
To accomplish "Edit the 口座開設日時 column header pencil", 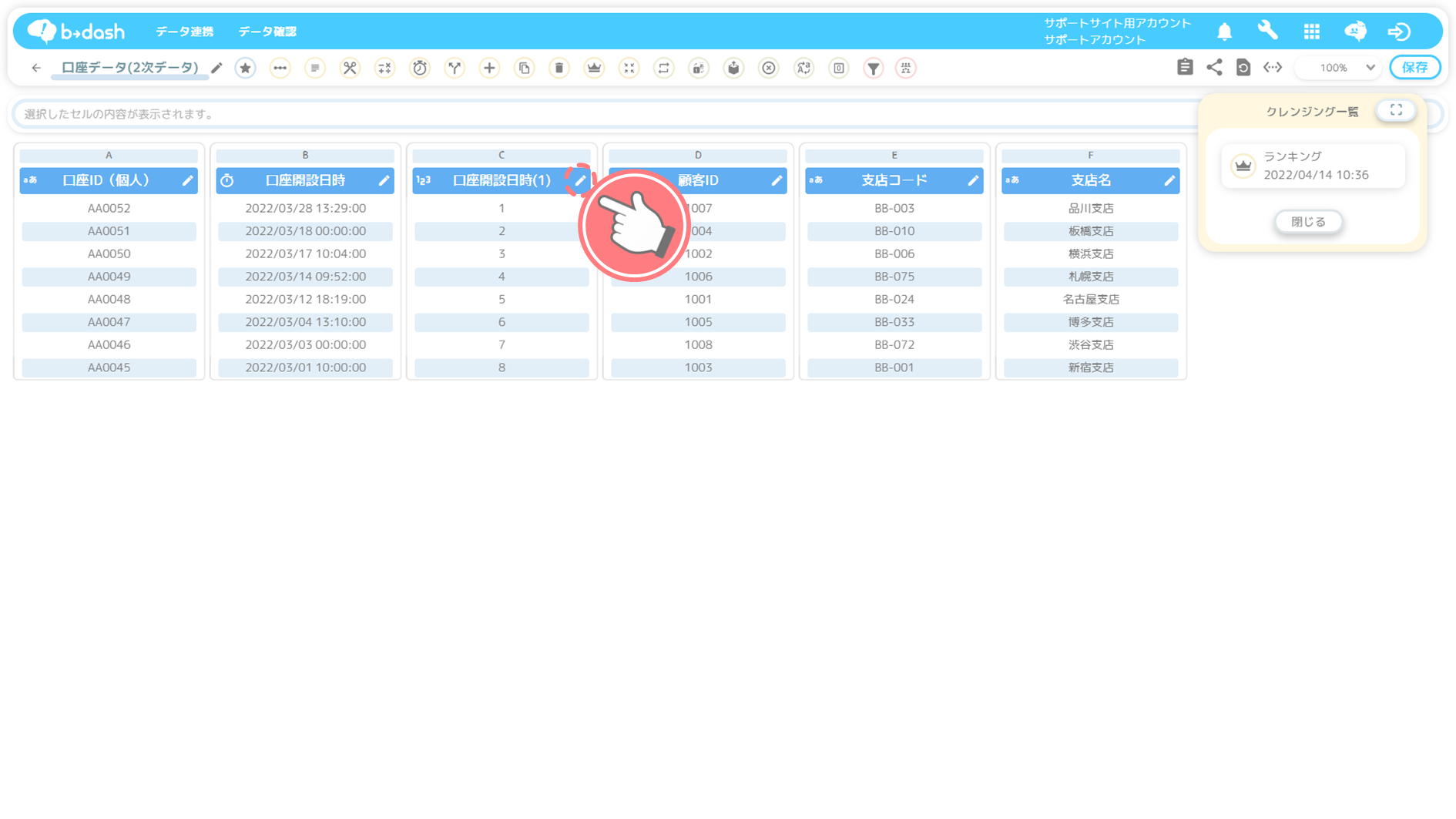I will click(384, 180).
